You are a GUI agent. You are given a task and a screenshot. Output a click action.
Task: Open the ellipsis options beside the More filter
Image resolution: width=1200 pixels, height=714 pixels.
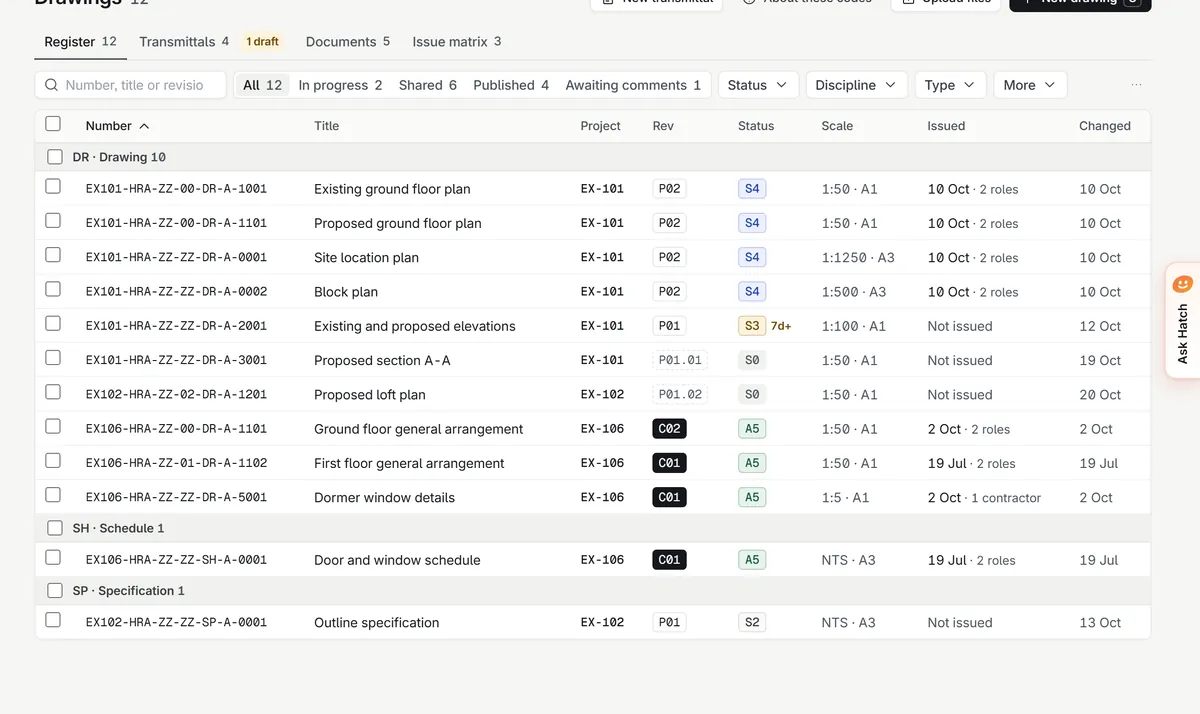coord(1136,85)
